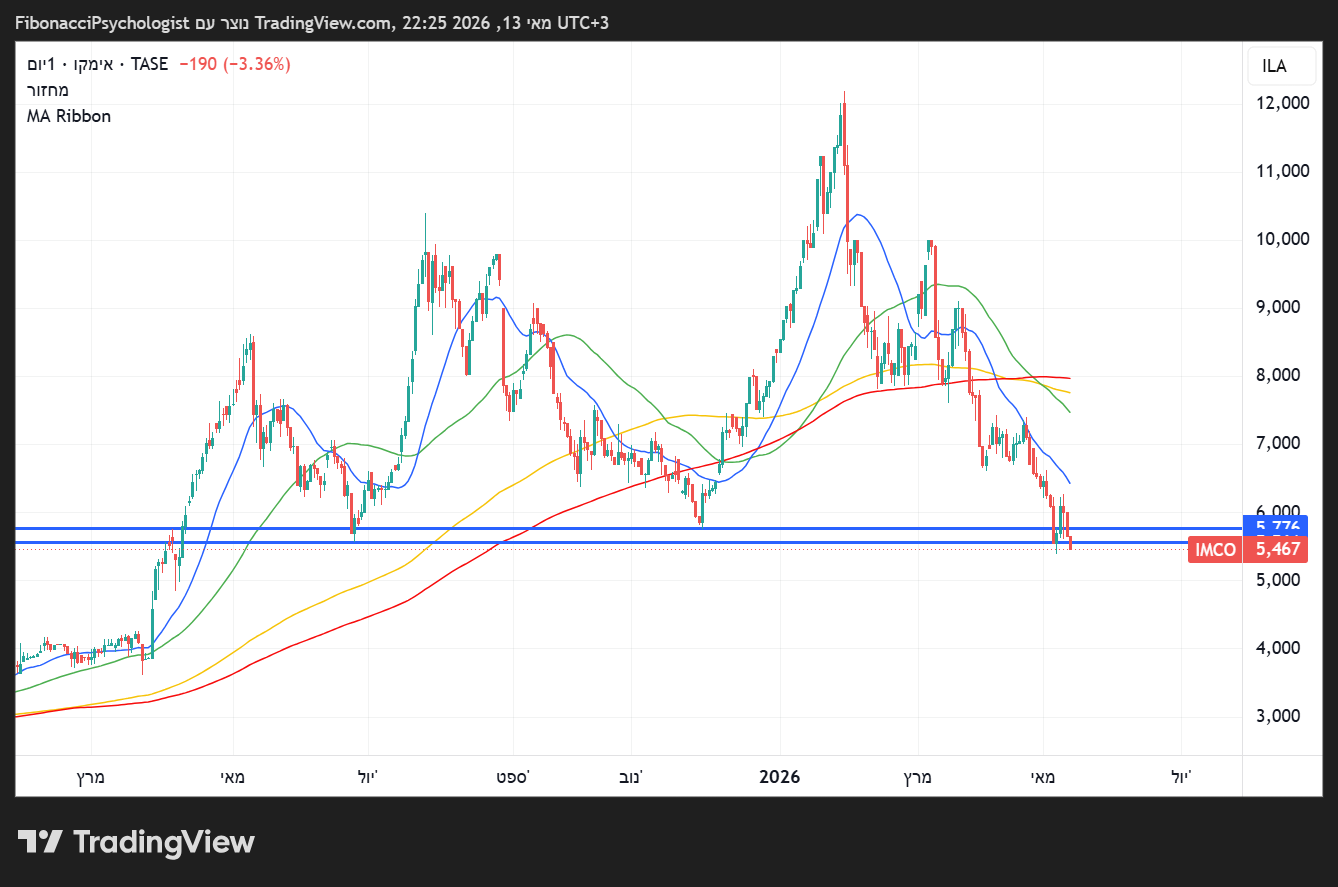Click the FibonacciPsychologist author name in header
Screen dimensions: 1338x887
click(x=102, y=23)
